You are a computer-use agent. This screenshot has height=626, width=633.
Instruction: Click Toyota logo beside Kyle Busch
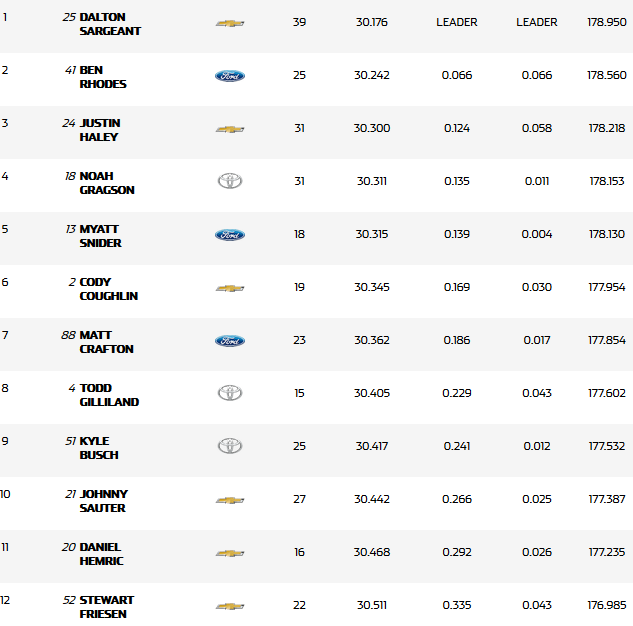(230, 446)
